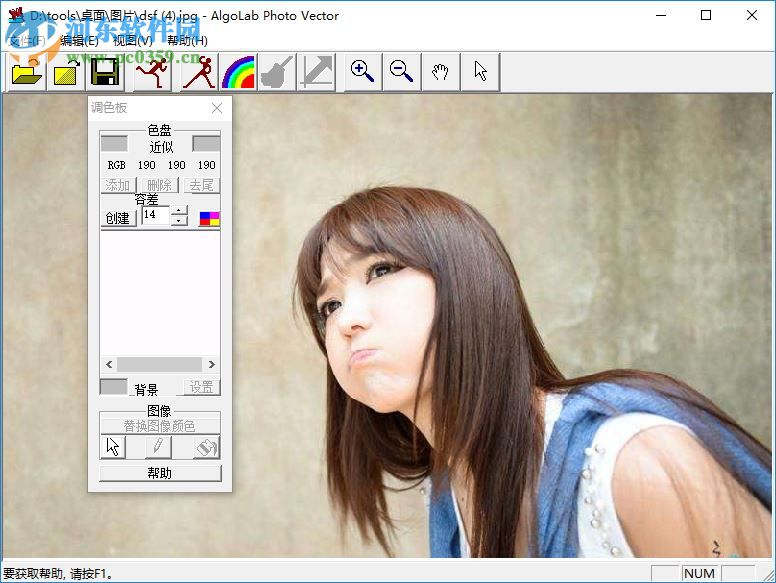Click the multicolor palette icon beside 容差
The width and height of the screenshot is (776, 583).
[x=209, y=218]
